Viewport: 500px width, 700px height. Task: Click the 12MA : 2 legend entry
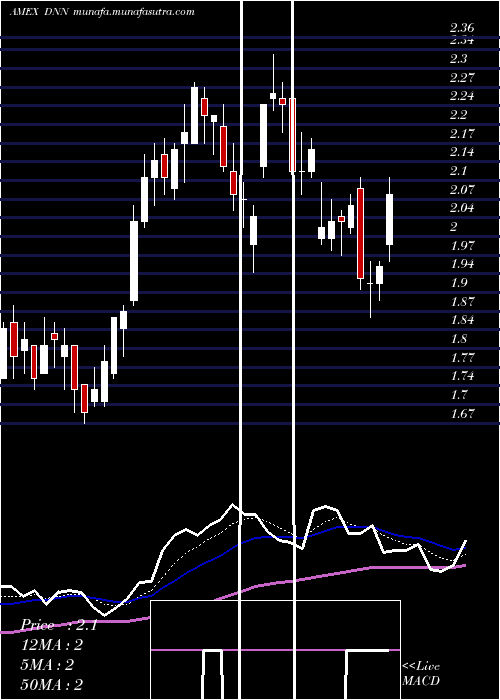(52, 645)
